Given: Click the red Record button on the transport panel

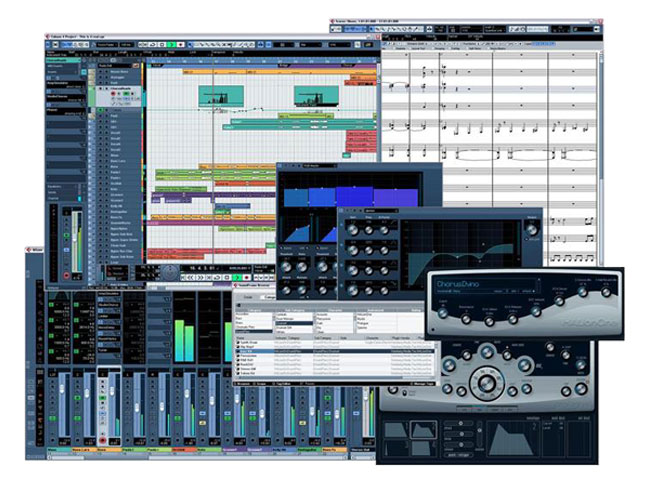Looking at the screenshot, I should (x=247, y=277).
